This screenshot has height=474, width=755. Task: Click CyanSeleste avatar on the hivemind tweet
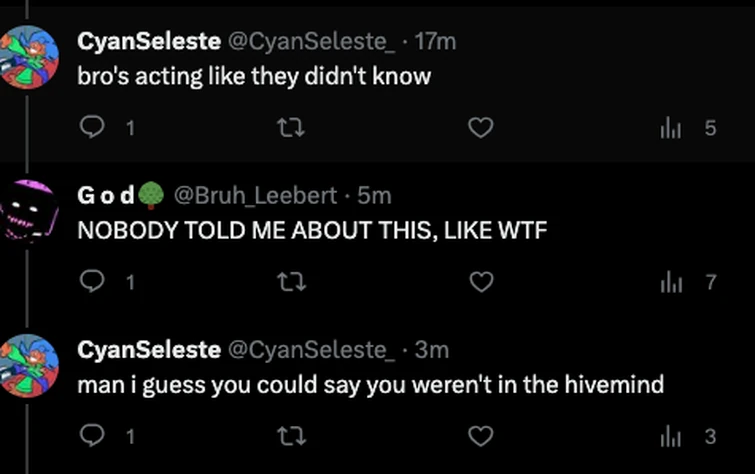pyautogui.click(x=29, y=364)
